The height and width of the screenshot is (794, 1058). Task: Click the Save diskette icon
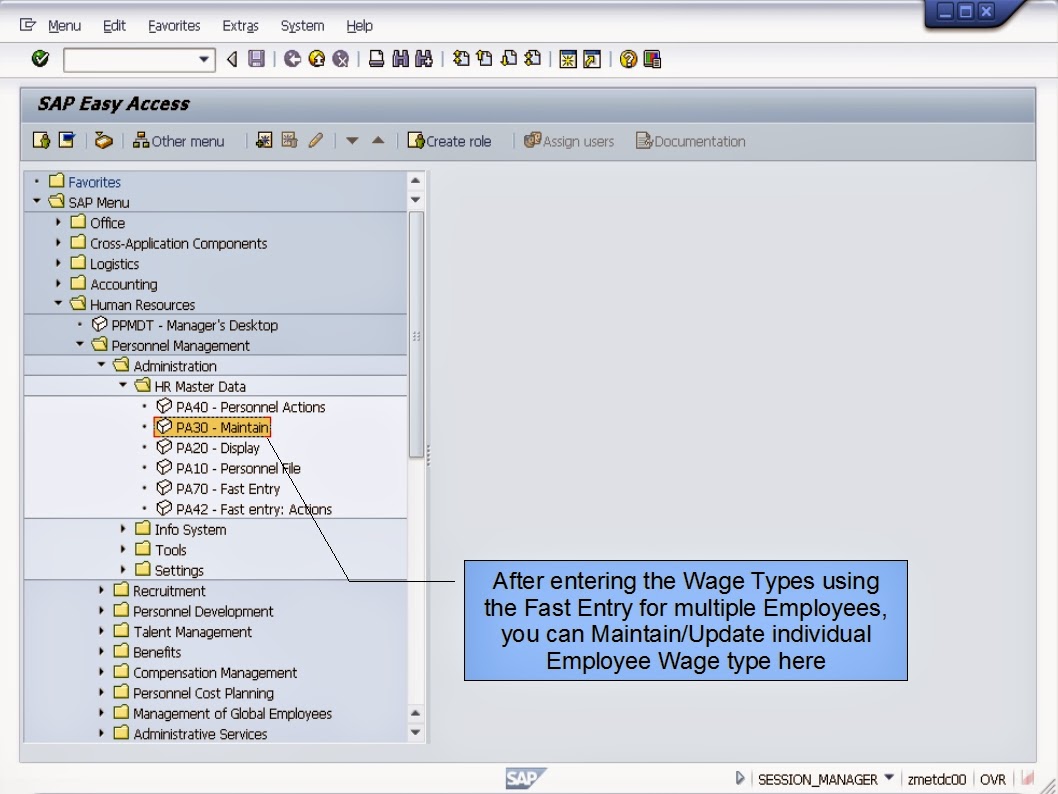tap(256, 59)
